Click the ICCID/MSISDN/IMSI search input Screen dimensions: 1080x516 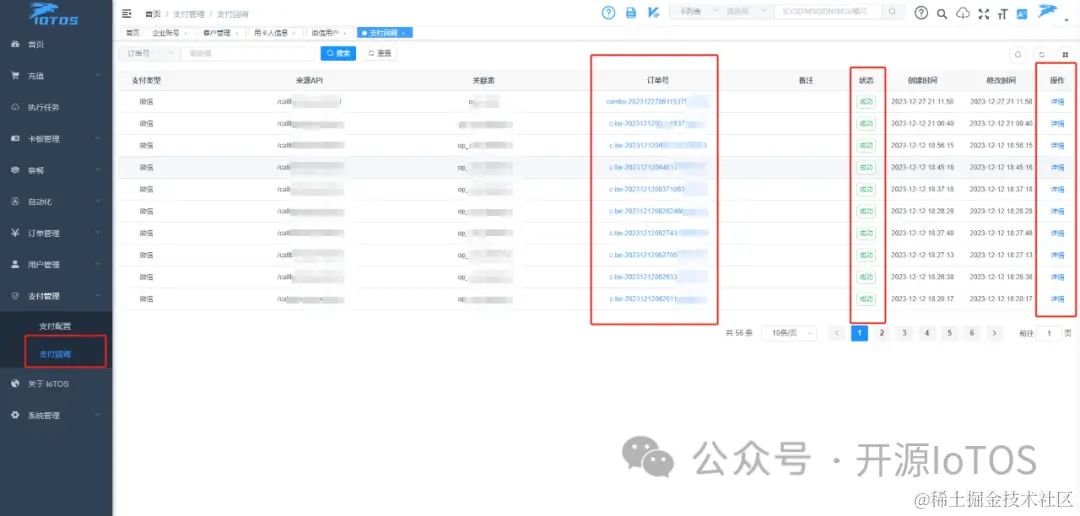[828, 12]
